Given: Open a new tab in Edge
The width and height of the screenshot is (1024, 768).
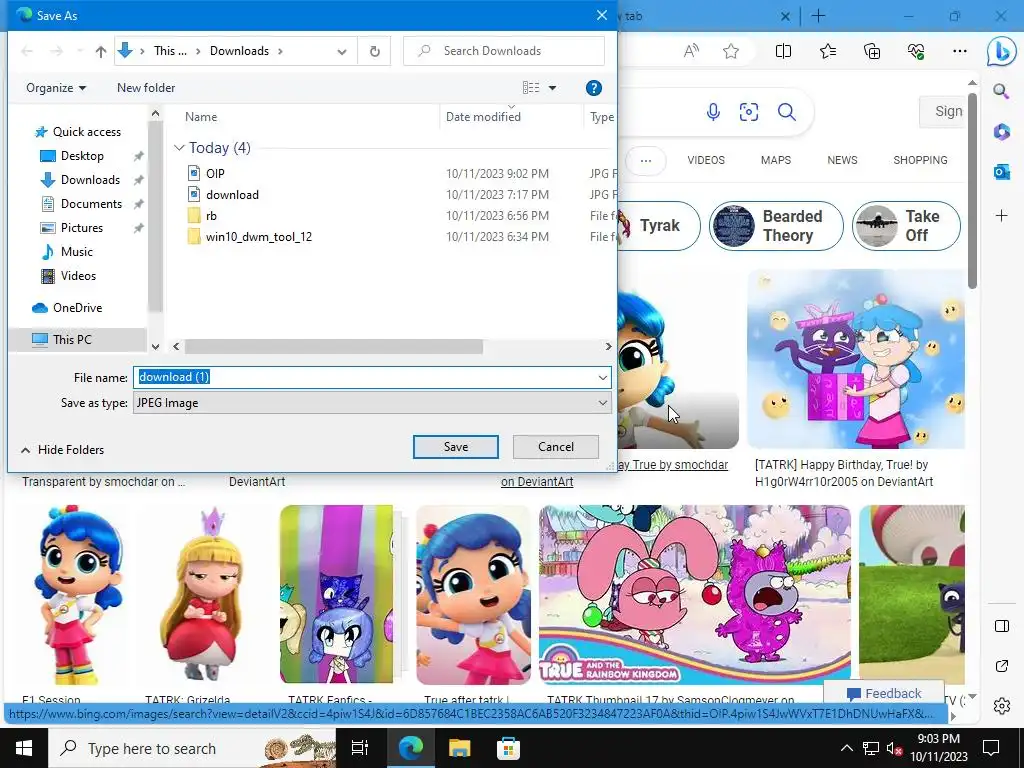Looking at the screenshot, I should pyautogui.click(x=818, y=16).
